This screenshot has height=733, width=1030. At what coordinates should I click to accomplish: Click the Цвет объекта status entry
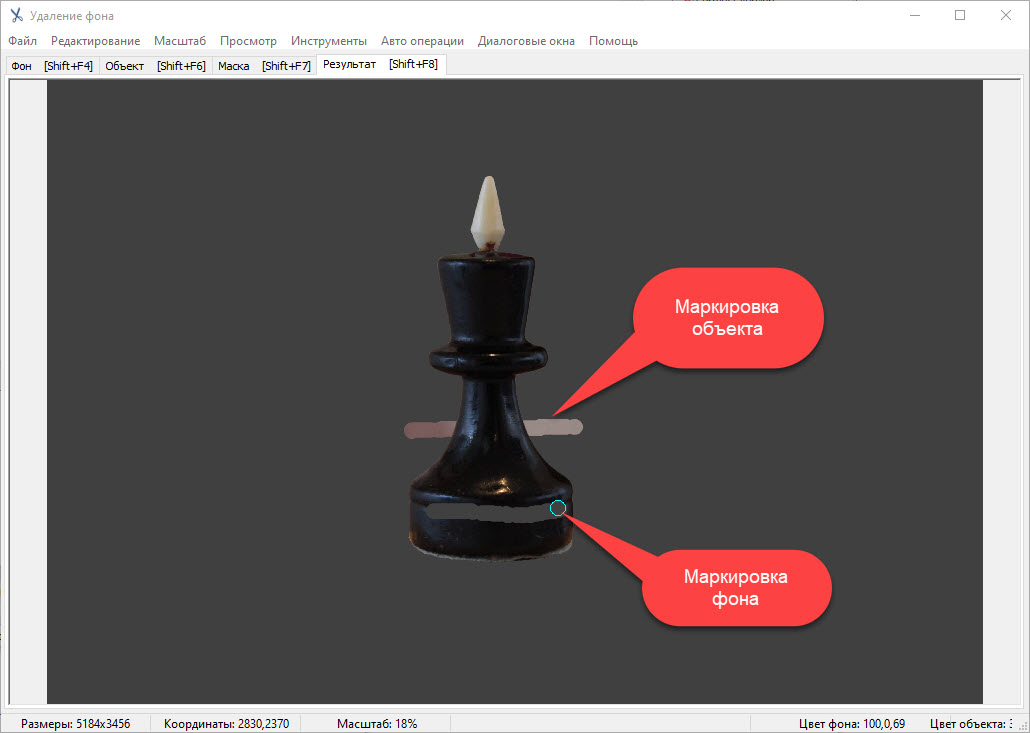coord(972,724)
